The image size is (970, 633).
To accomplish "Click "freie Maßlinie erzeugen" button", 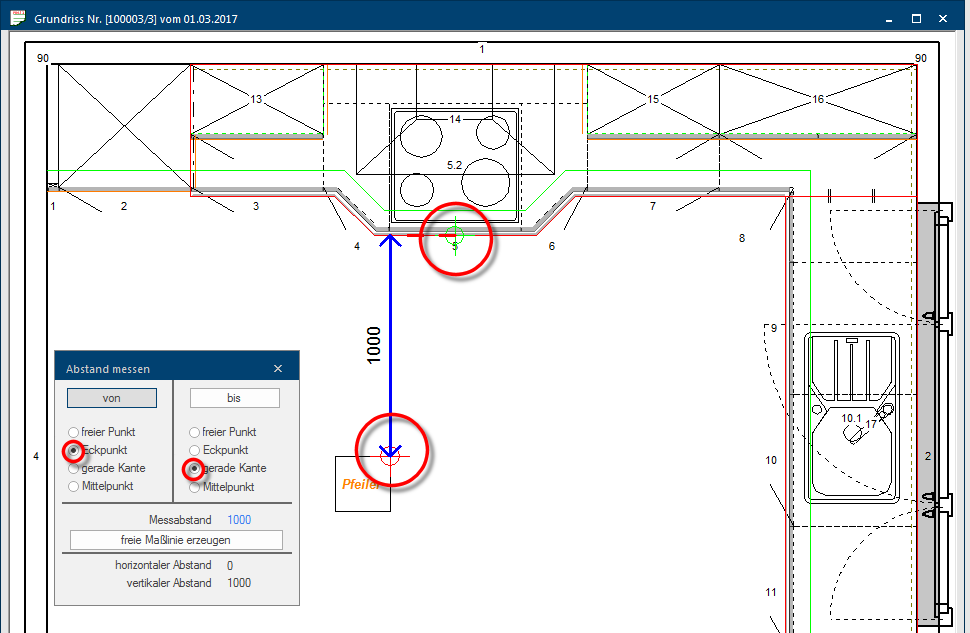I will point(176,540).
